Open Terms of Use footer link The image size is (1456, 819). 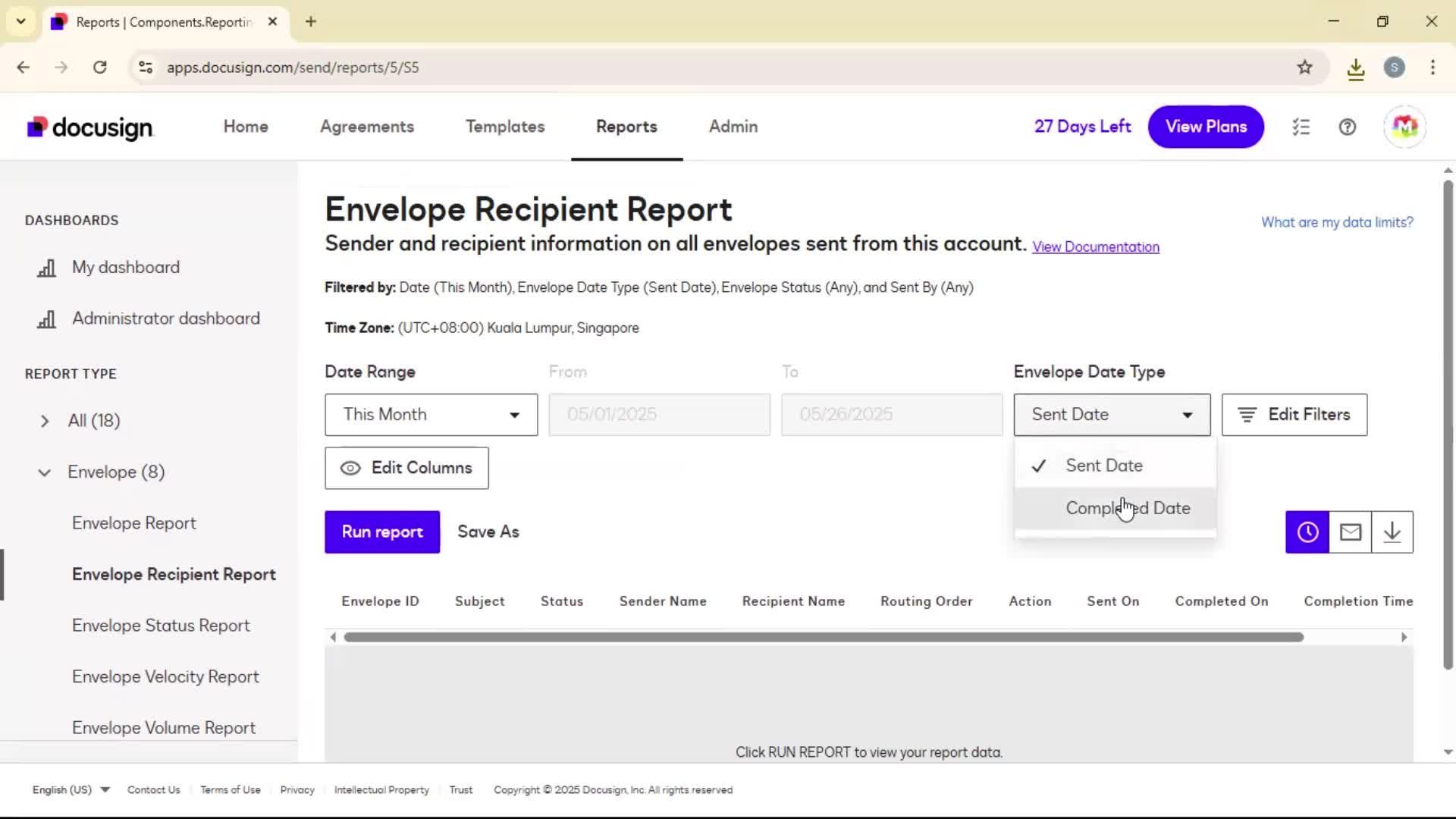point(231,790)
